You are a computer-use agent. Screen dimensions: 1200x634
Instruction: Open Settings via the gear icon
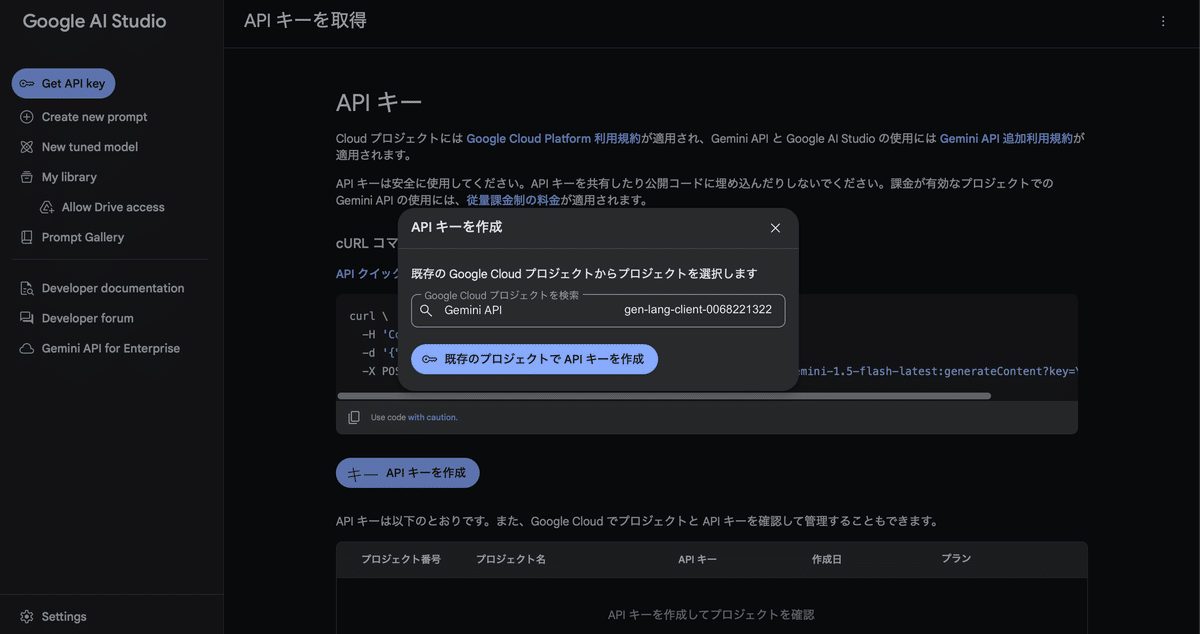point(25,616)
